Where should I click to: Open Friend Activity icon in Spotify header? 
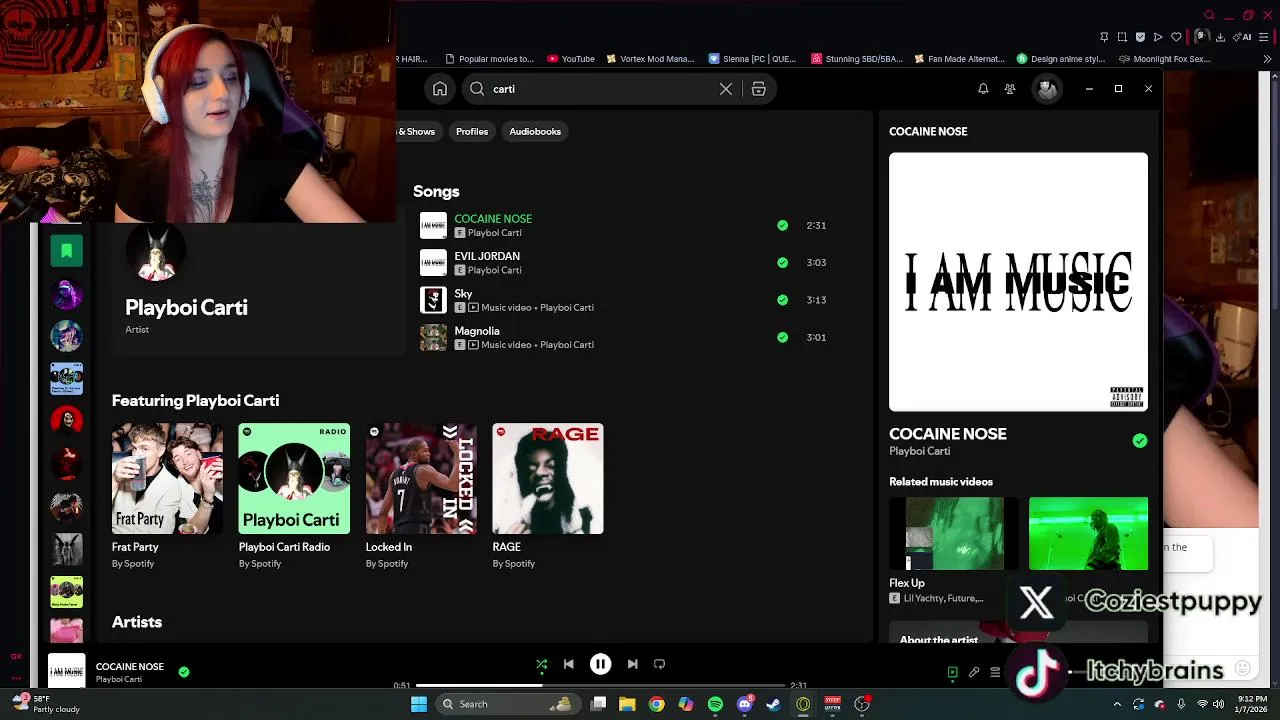1010,89
